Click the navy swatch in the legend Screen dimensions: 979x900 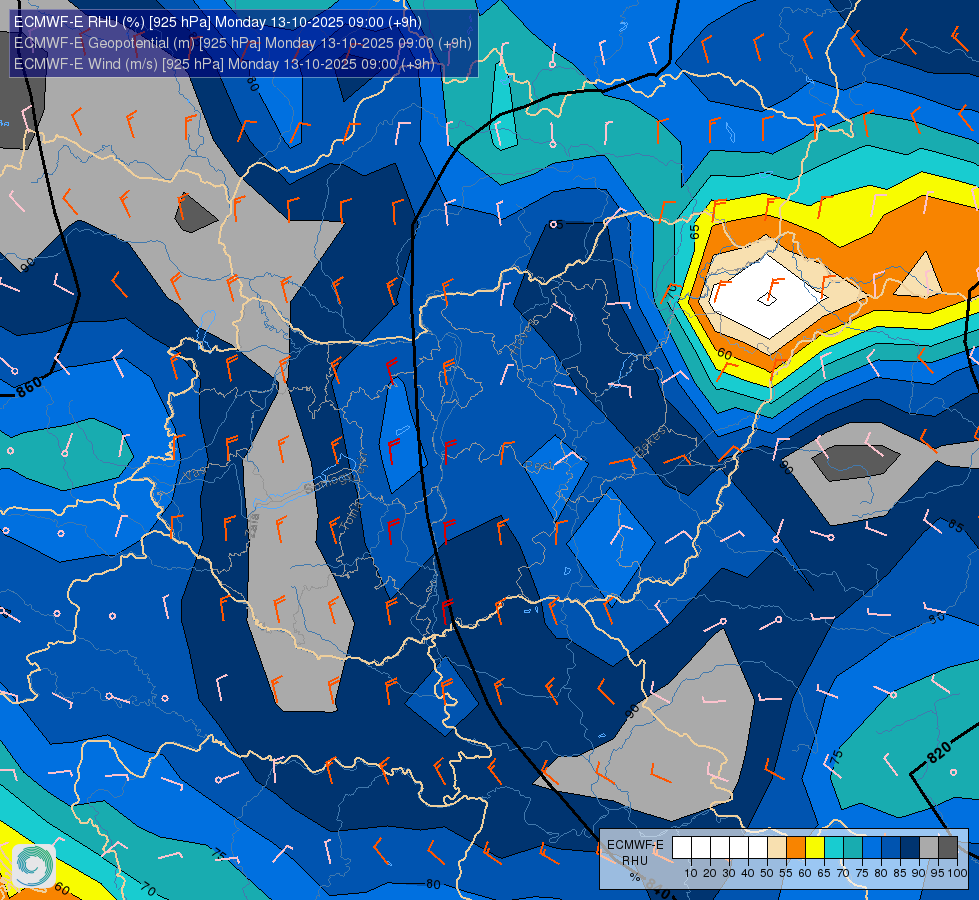pos(910,848)
